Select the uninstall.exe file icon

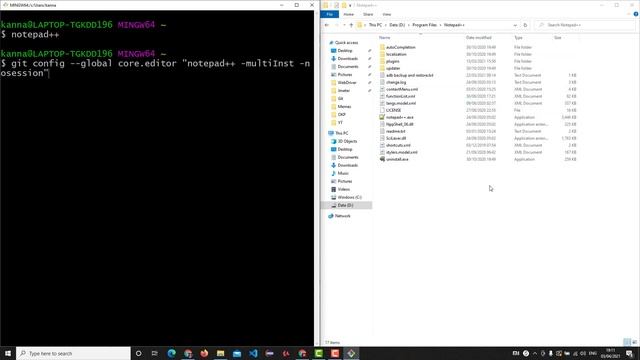pyautogui.click(x=382, y=159)
